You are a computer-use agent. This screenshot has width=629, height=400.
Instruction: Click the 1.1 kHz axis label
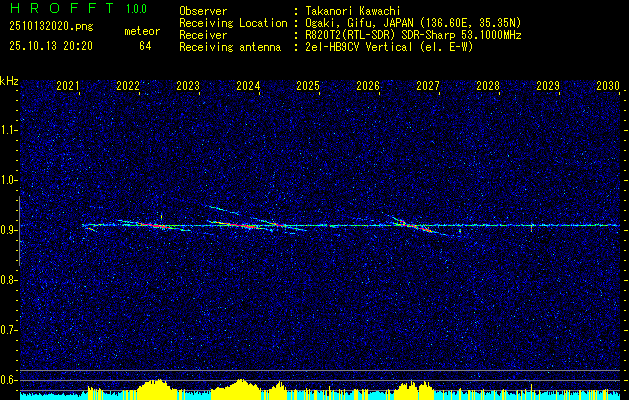pyautogui.click(x=9, y=130)
